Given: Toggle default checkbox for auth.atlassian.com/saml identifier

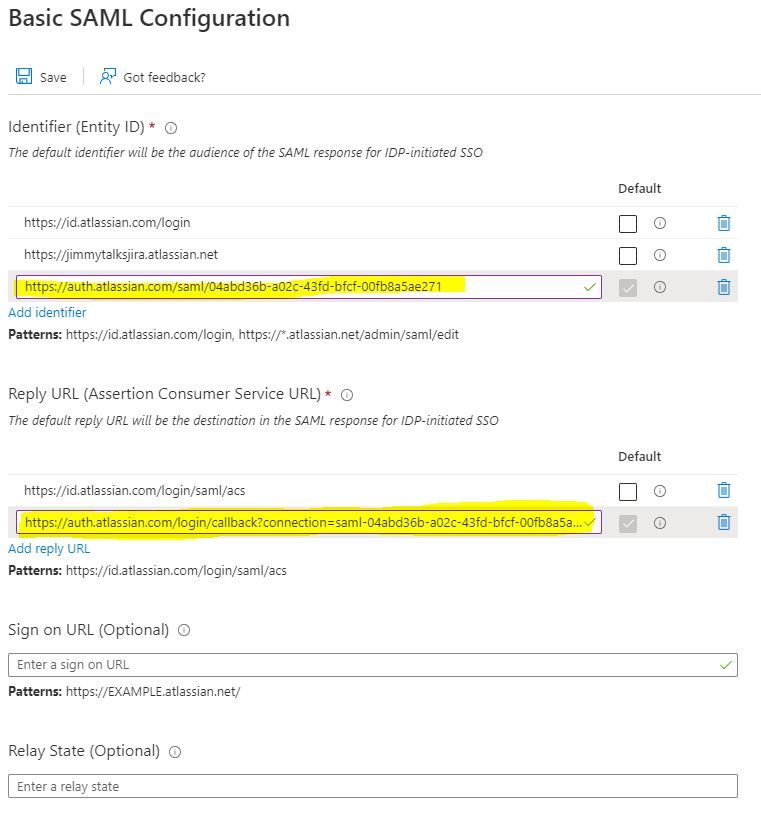Looking at the screenshot, I should click(x=627, y=288).
